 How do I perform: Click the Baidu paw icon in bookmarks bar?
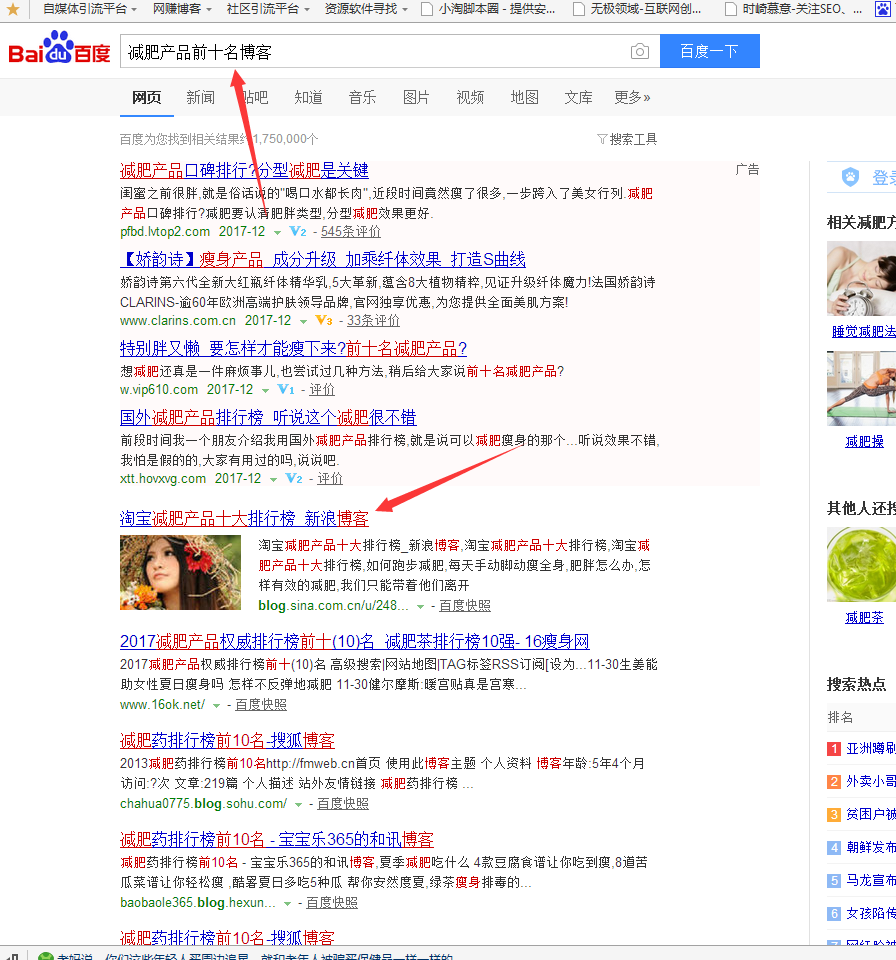click(883, 9)
